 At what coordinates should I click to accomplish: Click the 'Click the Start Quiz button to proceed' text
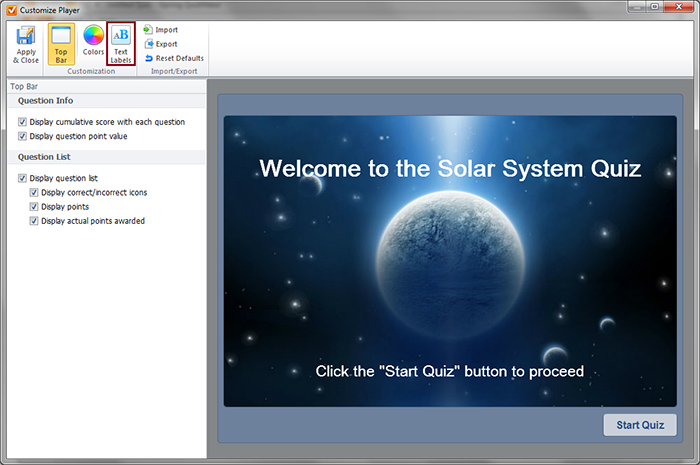pos(450,371)
